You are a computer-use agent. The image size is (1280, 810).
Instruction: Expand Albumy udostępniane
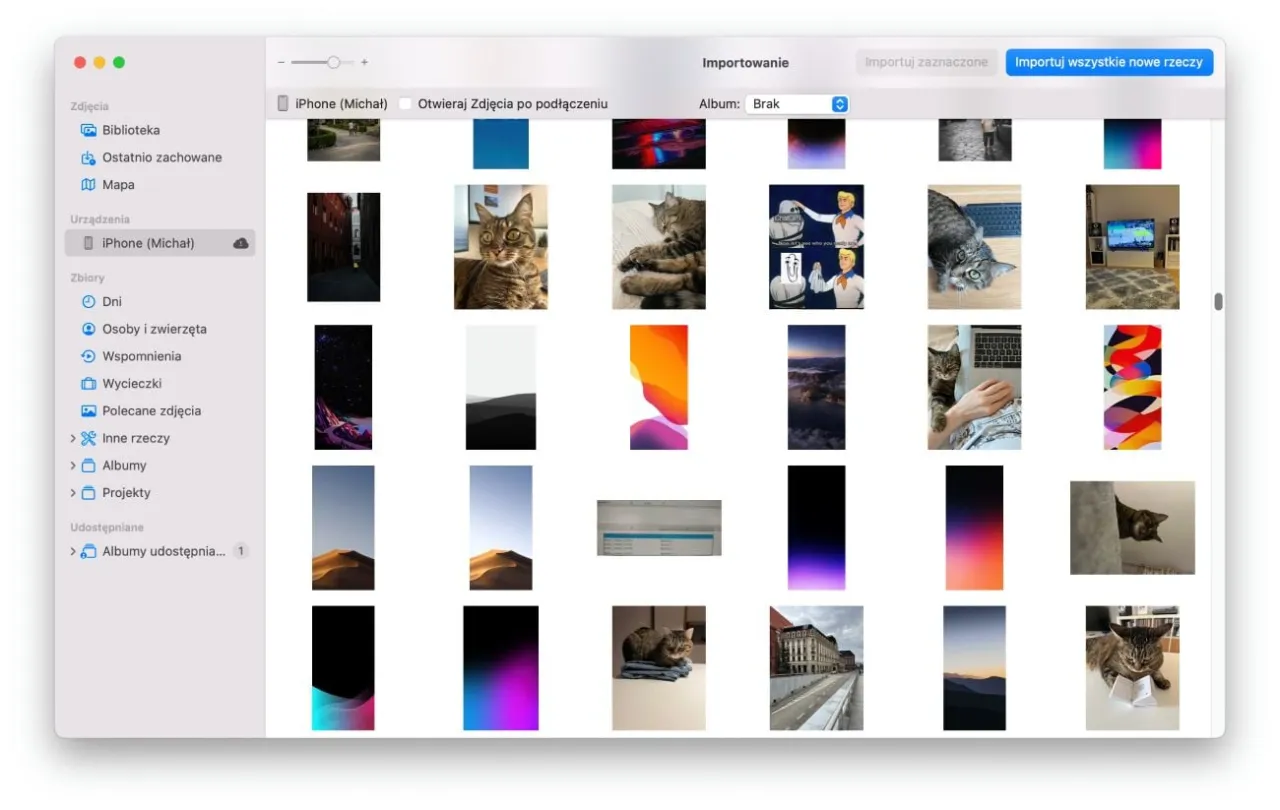pyautogui.click(x=71, y=551)
